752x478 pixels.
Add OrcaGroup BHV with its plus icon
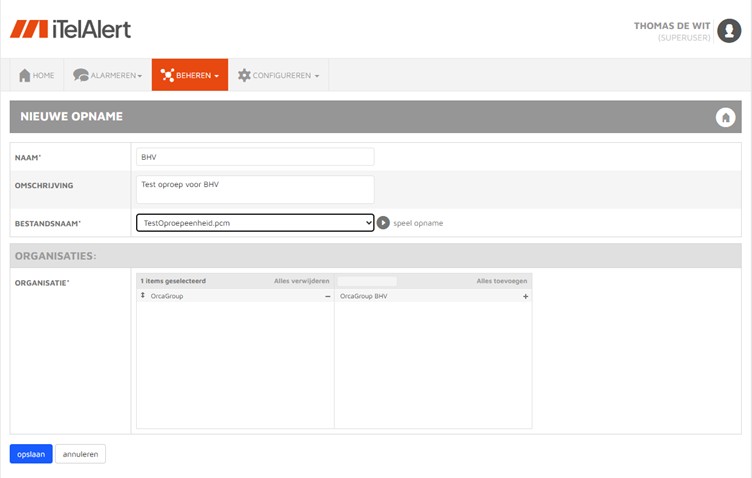tap(525, 296)
